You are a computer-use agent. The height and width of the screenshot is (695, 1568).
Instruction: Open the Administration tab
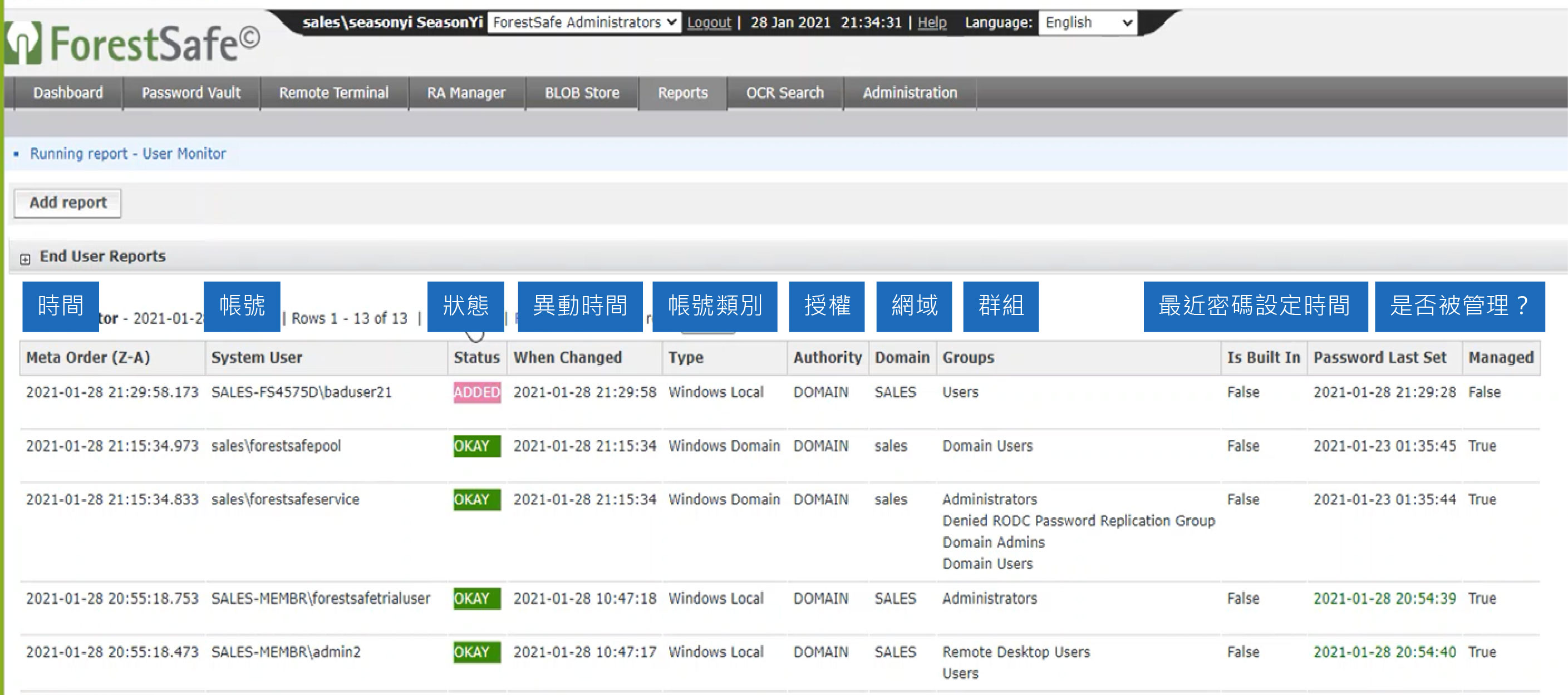click(x=910, y=92)
